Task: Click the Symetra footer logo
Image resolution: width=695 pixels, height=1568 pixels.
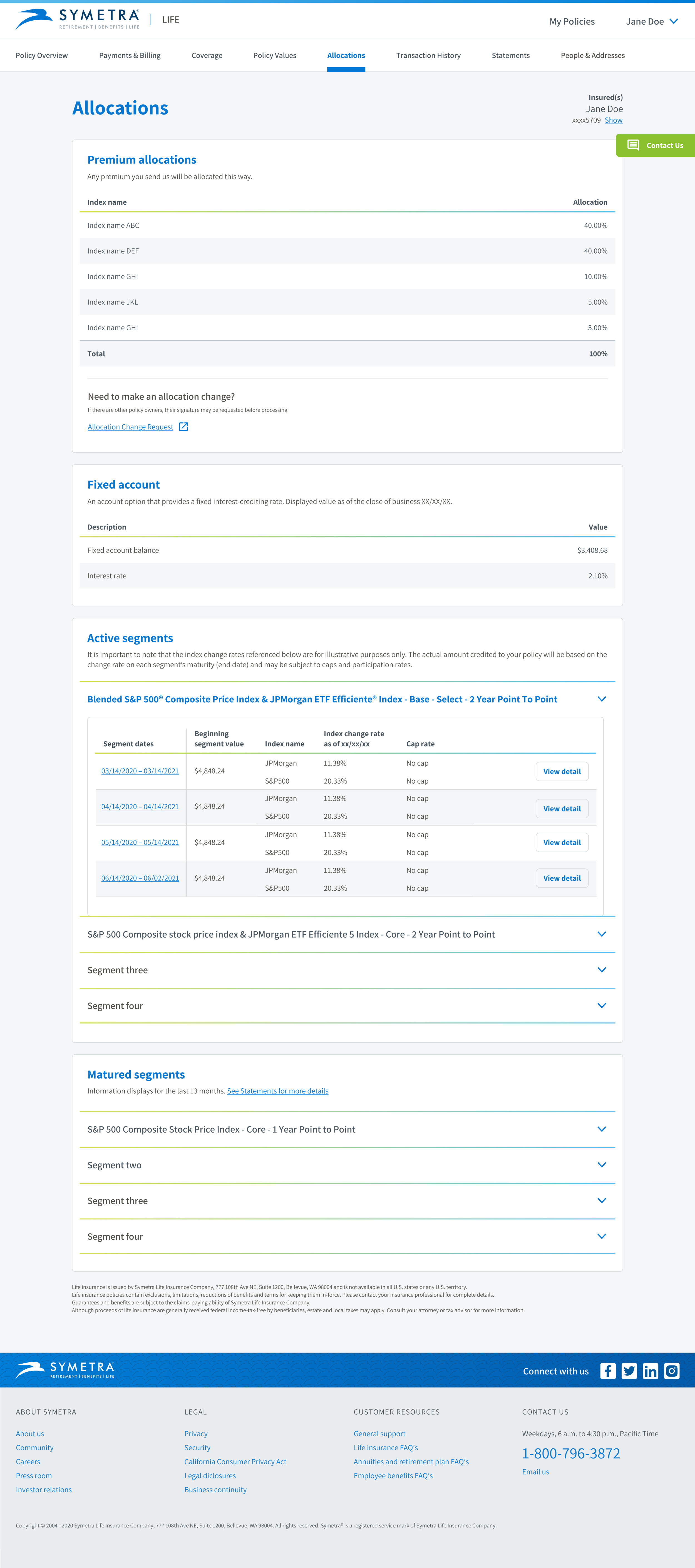Action: click(x=65, y=1370)
